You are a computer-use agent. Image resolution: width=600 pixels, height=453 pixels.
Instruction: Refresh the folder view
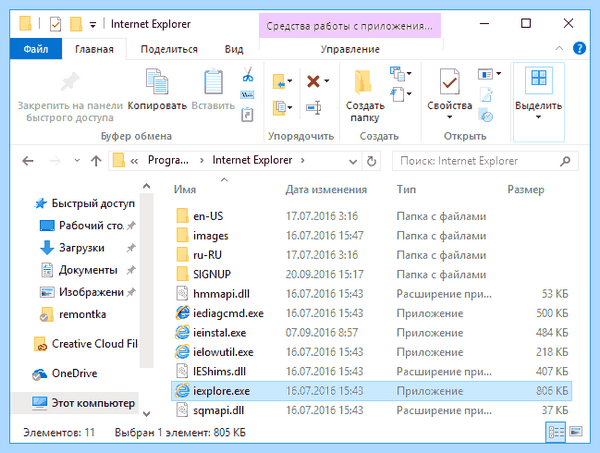(x=371, y=161)
